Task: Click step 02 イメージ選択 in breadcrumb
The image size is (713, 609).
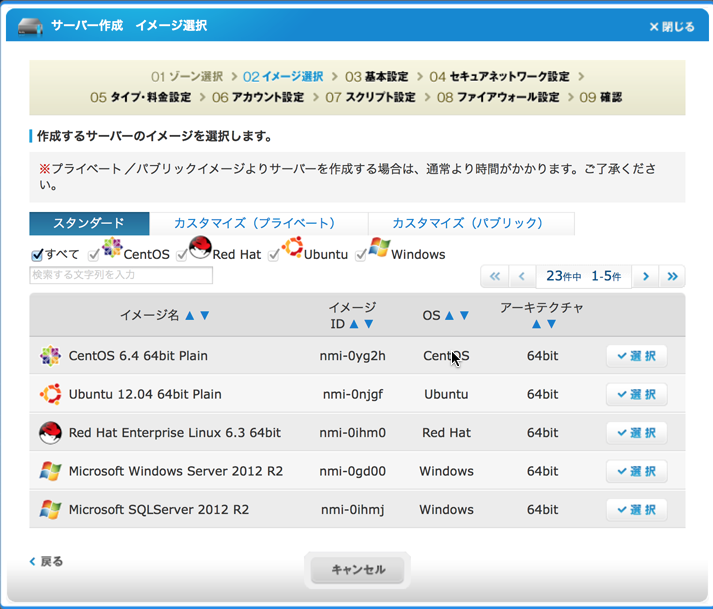Action: (283, 76)
